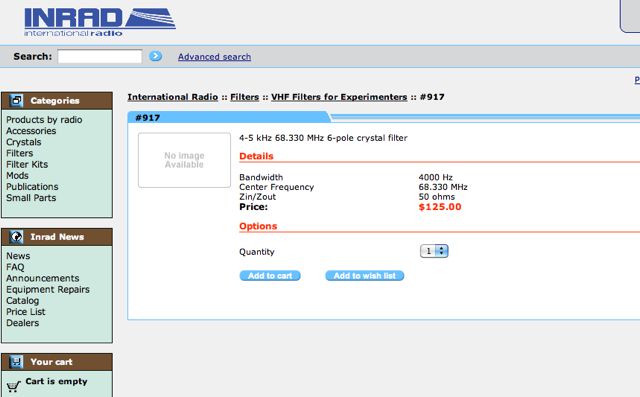Focus the Search text field
640x397 pixels.
click(x=100, y=56)
